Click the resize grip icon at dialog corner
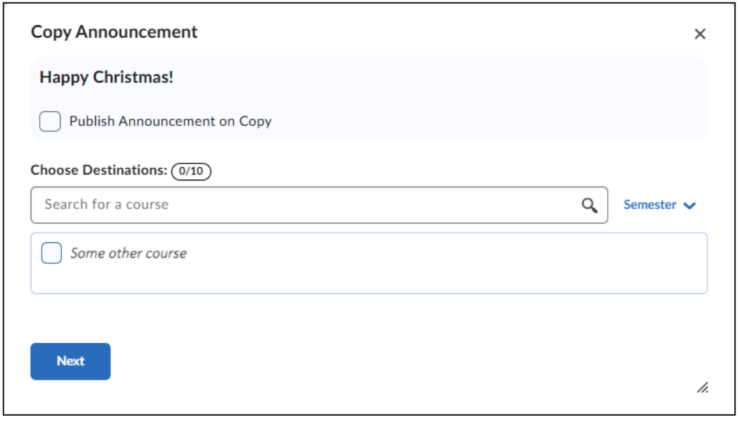Viewport: 740px width, 421px height. click(x=703, y=388)
